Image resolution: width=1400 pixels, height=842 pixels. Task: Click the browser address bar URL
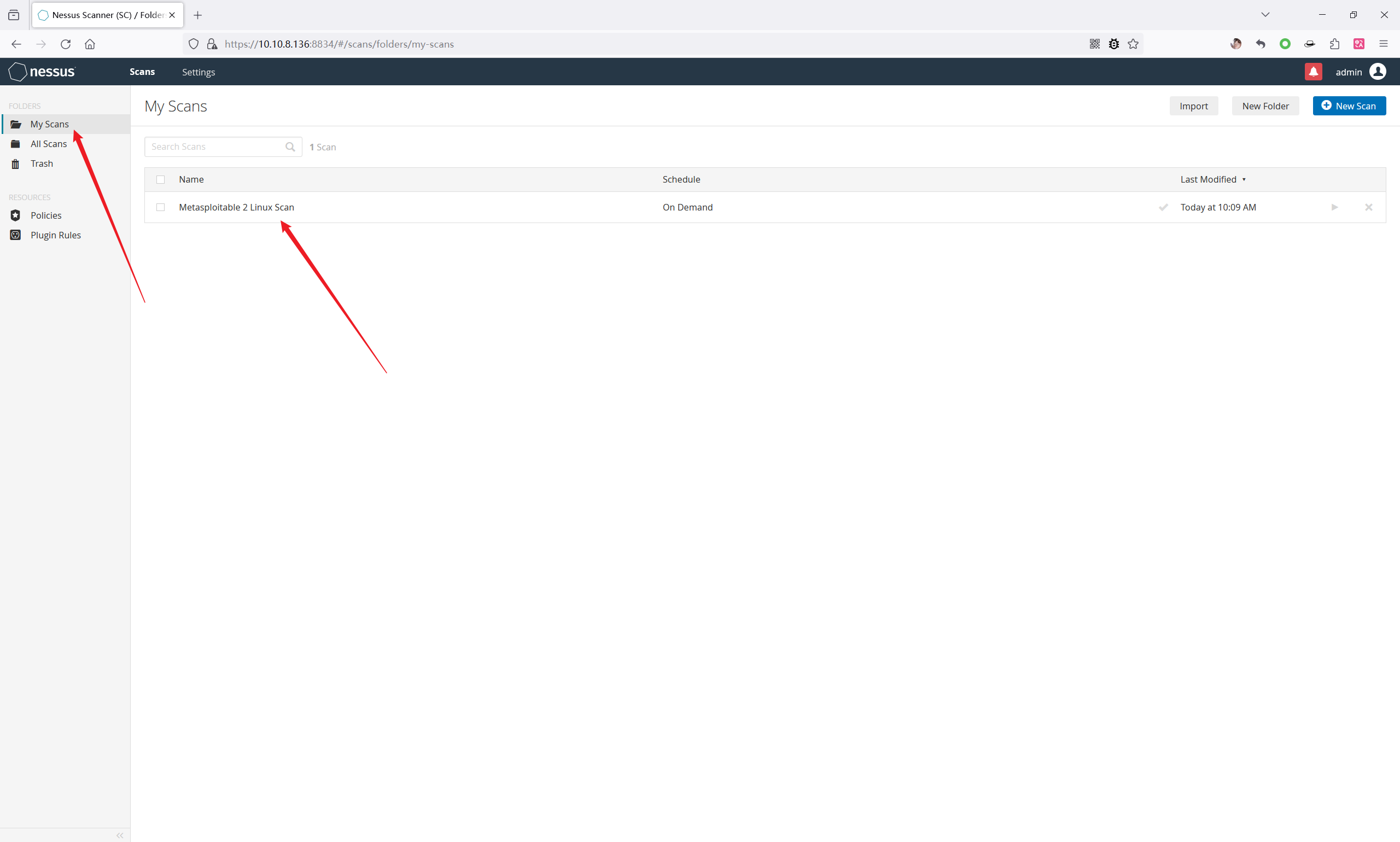click(x=340, y=44)
